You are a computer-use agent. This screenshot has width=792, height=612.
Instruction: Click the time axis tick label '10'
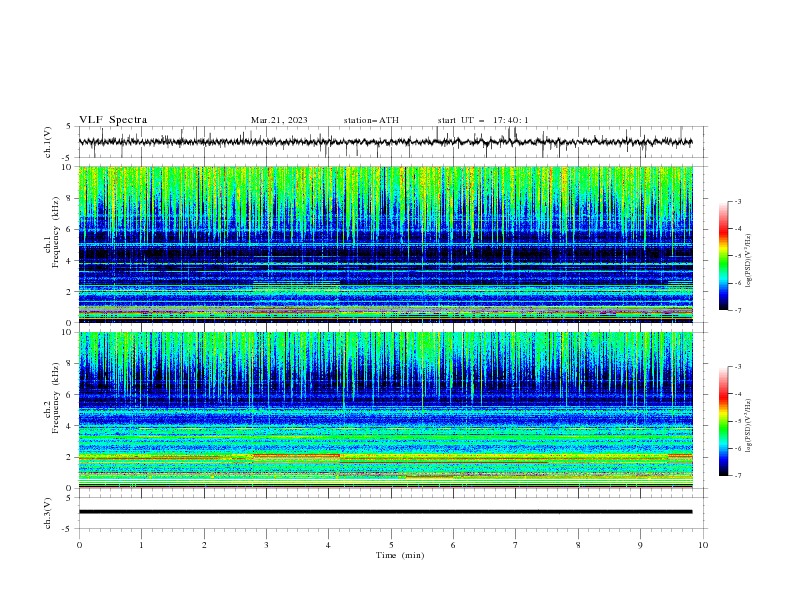(703, 545)
